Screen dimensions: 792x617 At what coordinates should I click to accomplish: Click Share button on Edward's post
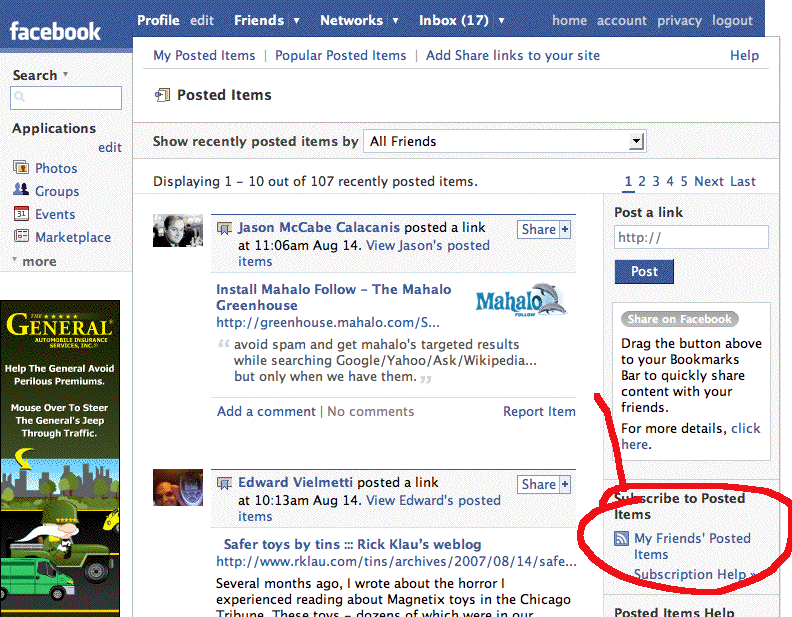(x=544, y=484)
